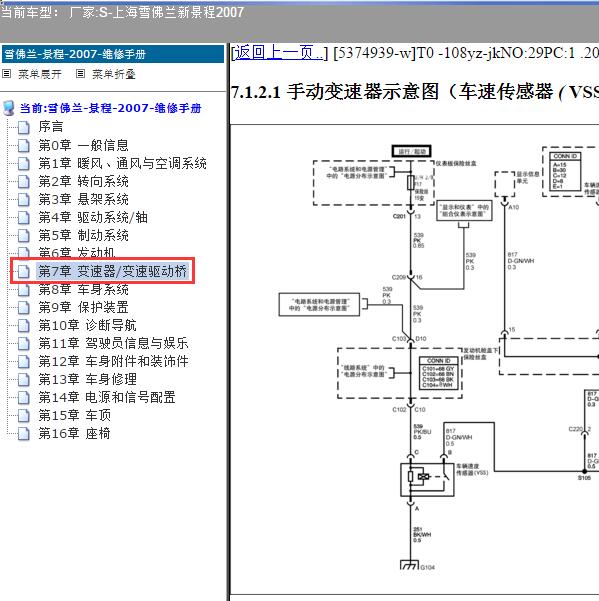
Task: Open 第9章 保护装置
Action: coord(83,307)
